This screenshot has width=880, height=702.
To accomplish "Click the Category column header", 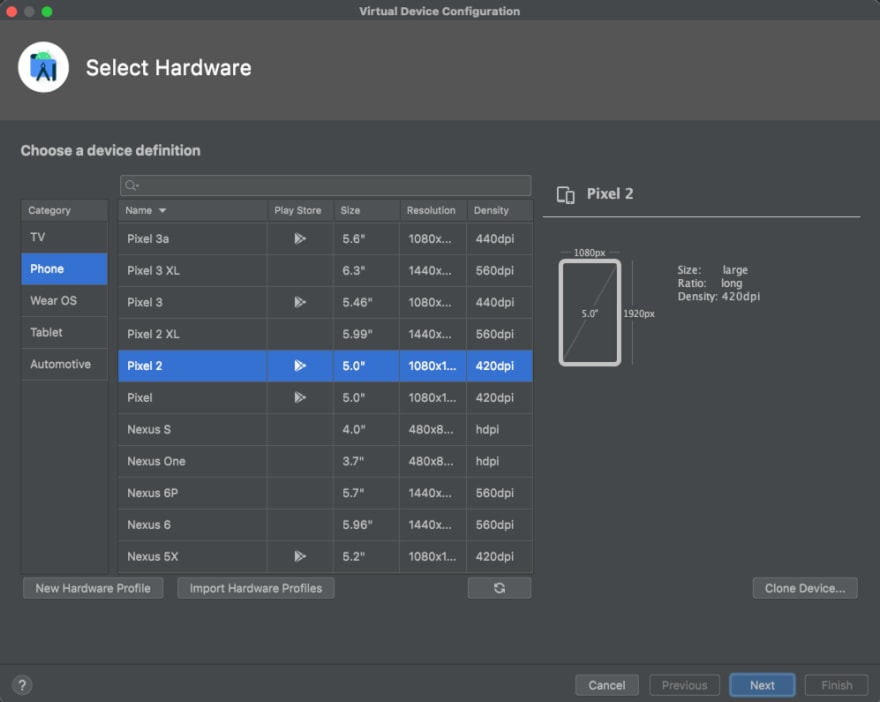I will point(64,210).
